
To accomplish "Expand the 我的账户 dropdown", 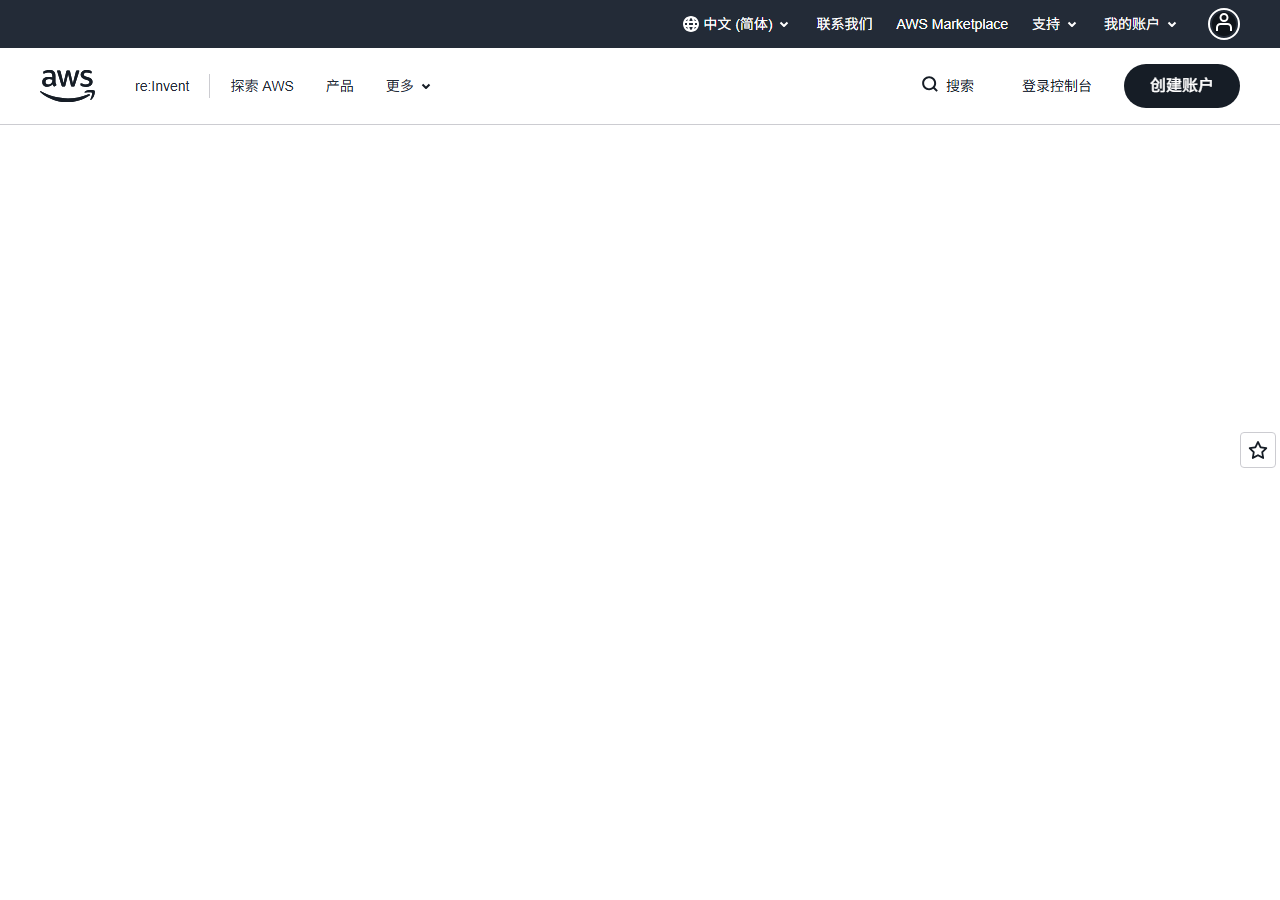I will tap(1141, 24).
